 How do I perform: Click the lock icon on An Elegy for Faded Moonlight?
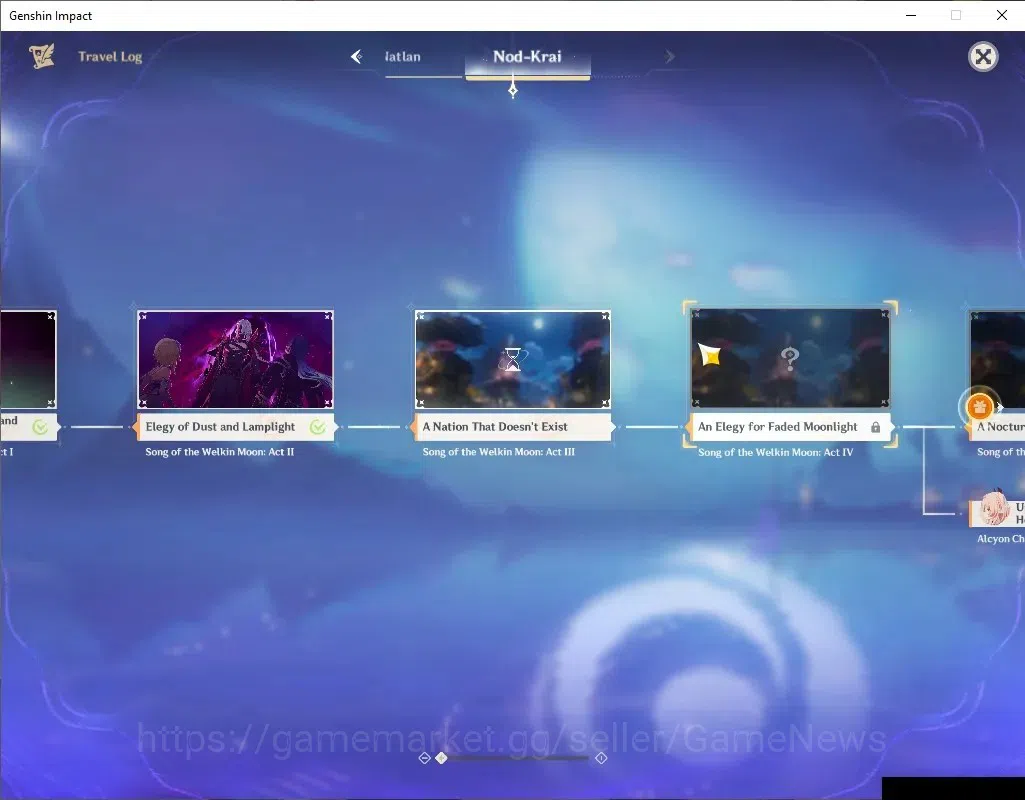coord(875,427)
